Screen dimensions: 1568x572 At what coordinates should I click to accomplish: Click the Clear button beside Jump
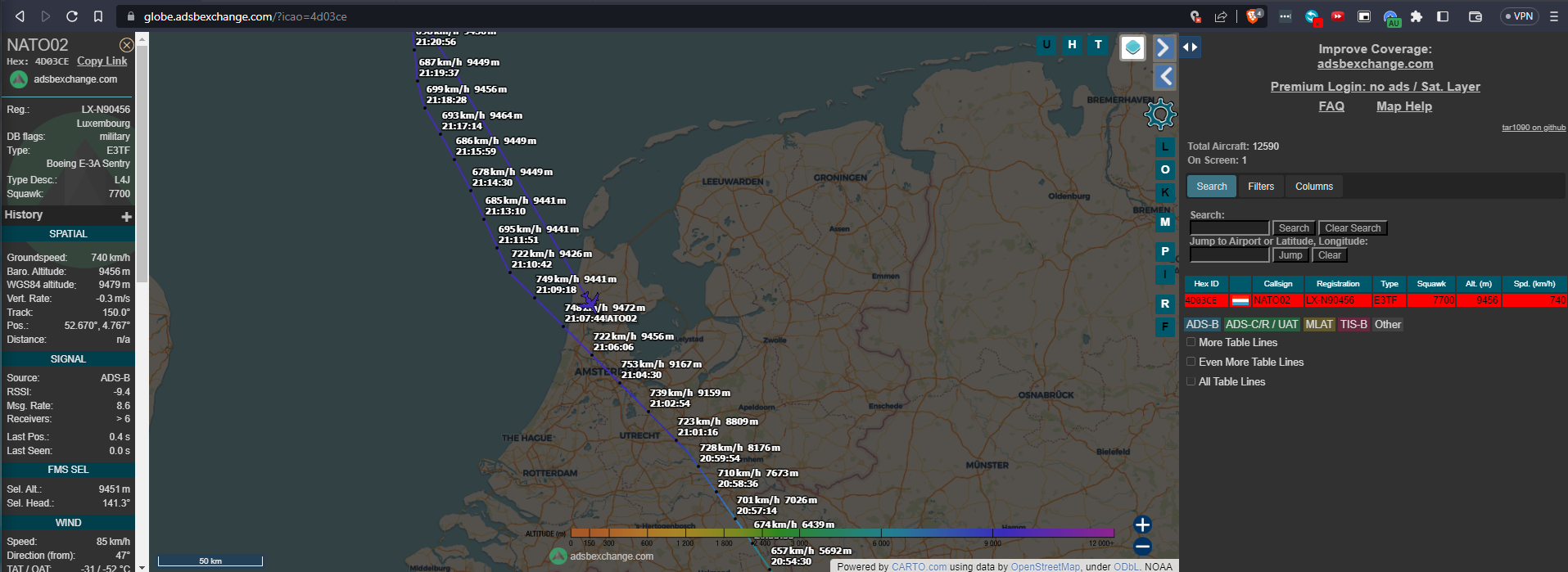pos(1330,255)
